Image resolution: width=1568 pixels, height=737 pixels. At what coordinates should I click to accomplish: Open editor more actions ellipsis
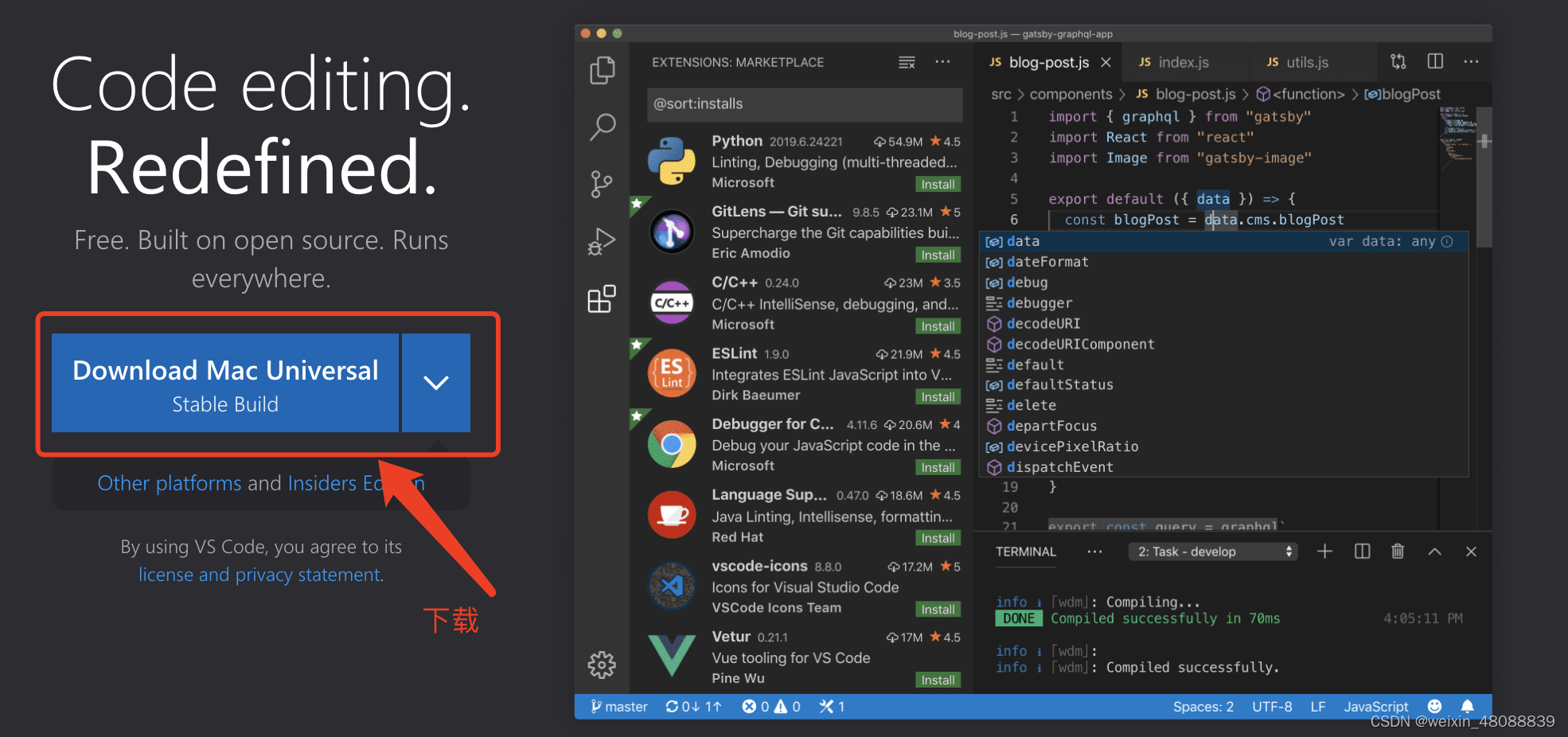pyautogui.click(x=1471, y=61)
